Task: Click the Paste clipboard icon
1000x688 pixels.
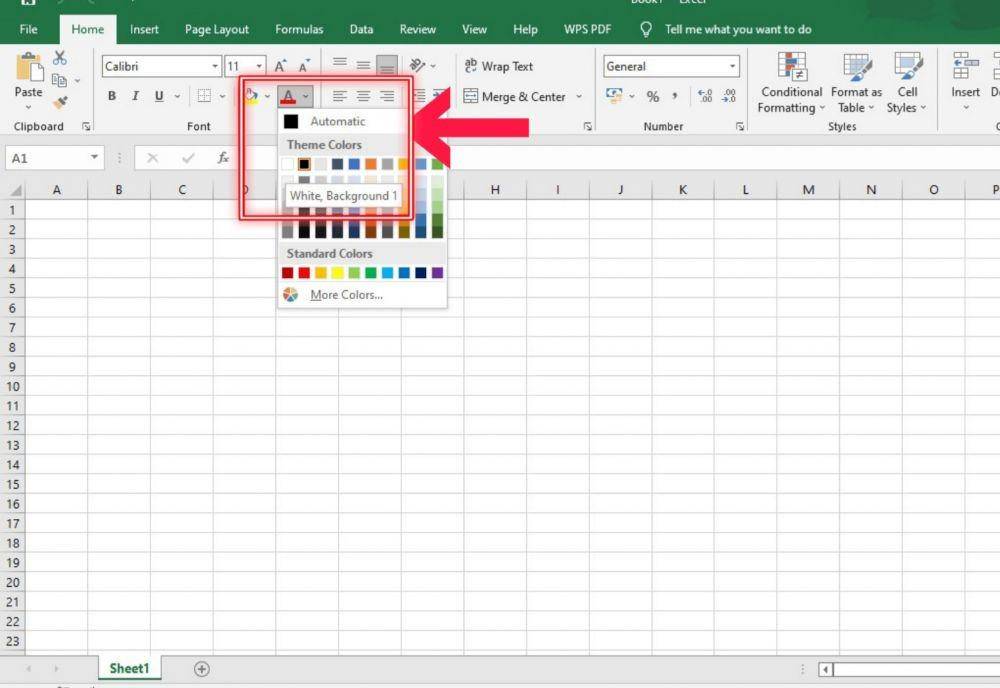Action: pyautogui.click(x=29, y=68)
